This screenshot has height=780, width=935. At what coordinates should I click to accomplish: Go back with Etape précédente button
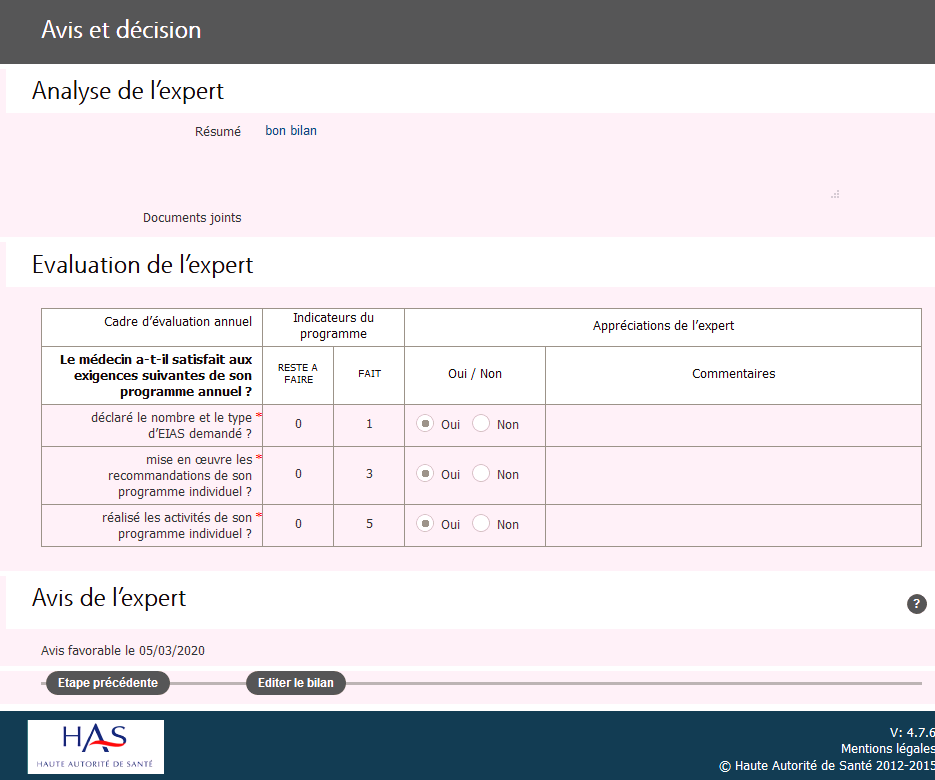[108, 683]
